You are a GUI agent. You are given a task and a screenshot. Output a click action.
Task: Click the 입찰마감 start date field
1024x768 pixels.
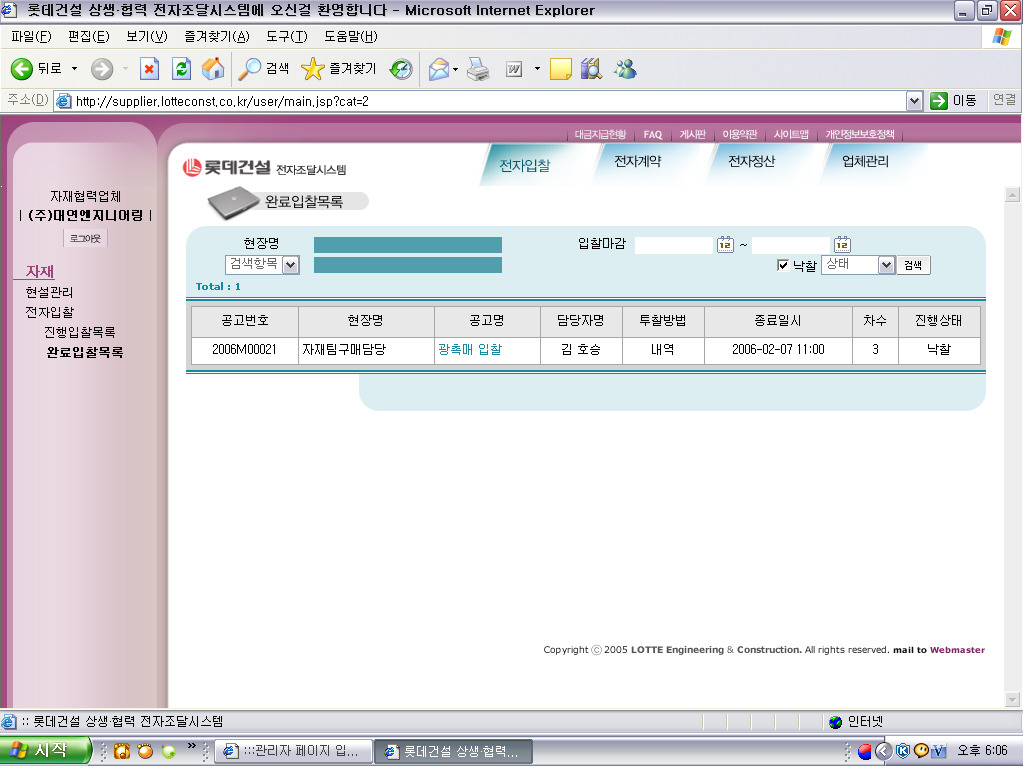(674, 245)
